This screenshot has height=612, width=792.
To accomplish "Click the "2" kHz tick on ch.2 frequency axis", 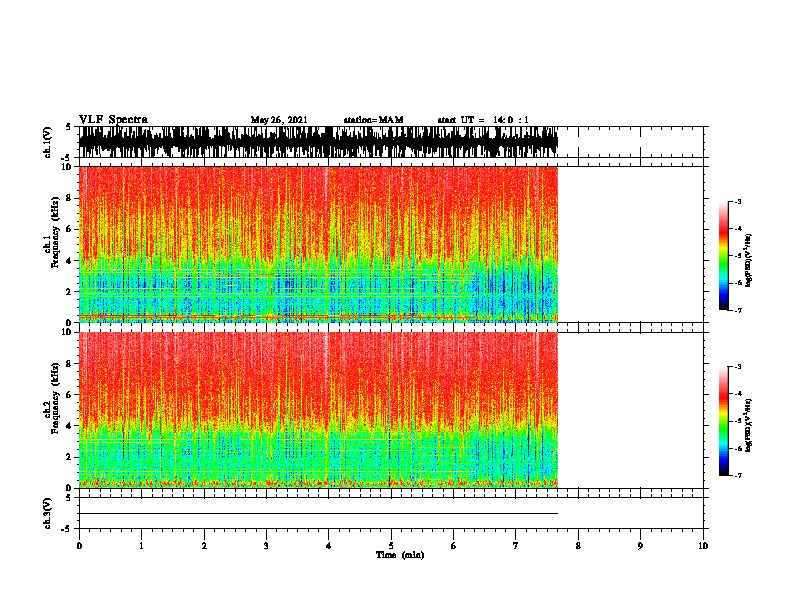I will (x=69, y=457).
